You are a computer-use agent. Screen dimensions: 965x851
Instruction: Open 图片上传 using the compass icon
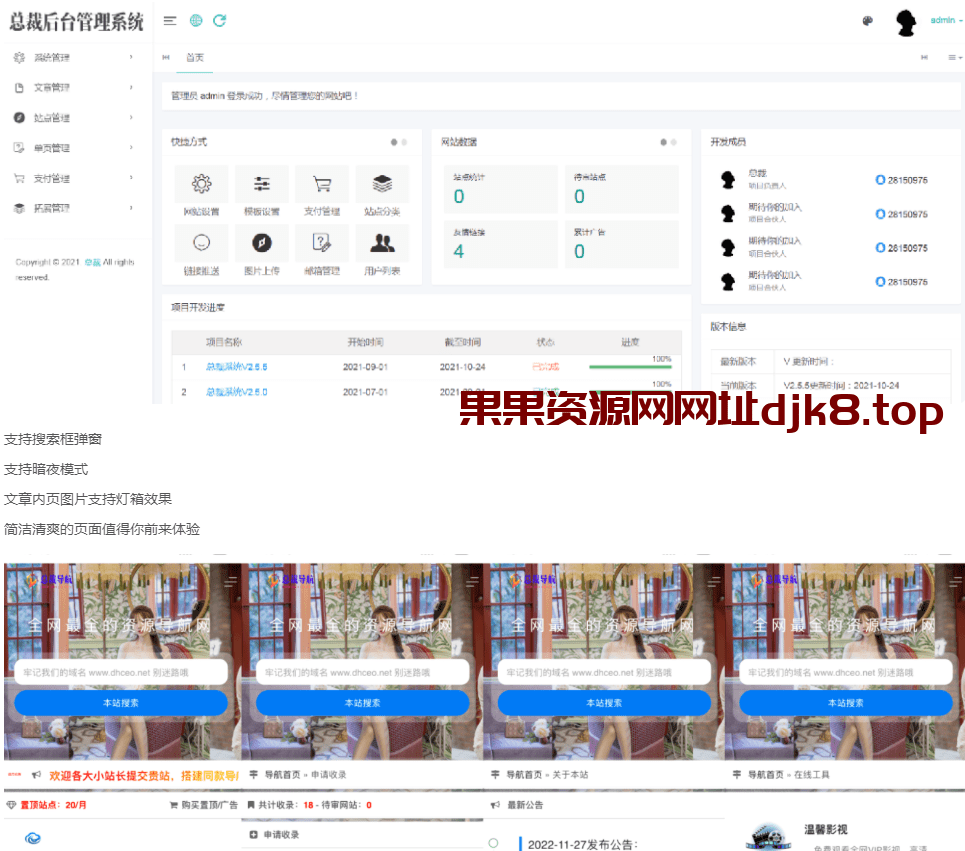tap(262, 243)
